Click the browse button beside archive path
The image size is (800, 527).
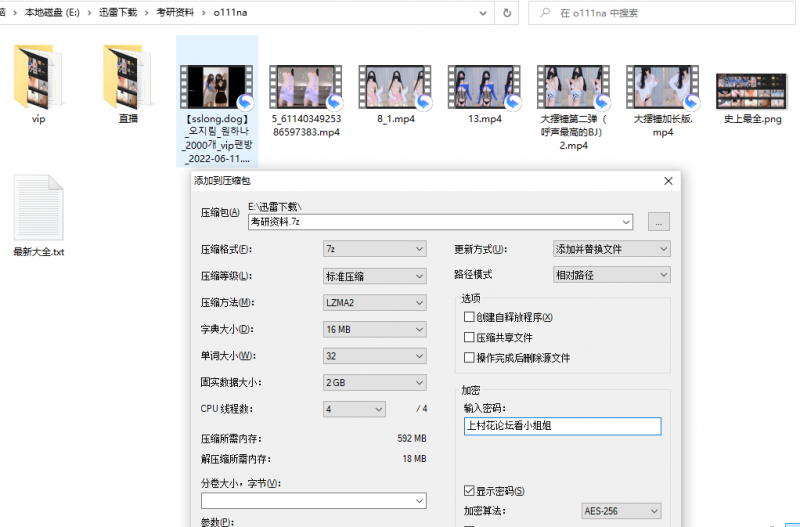[x=657, y=222]
